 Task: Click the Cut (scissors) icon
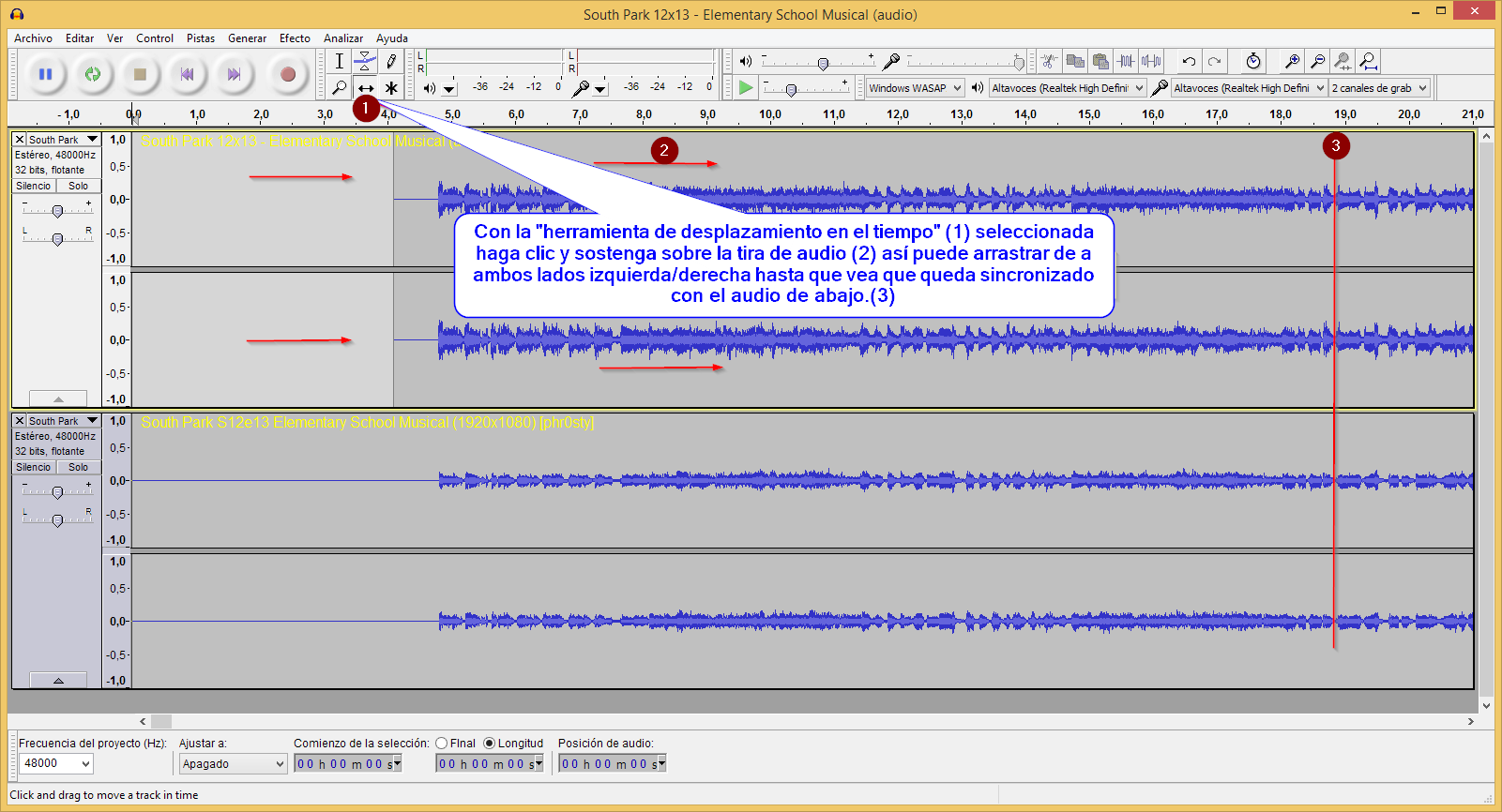(x=1049, y=61)
